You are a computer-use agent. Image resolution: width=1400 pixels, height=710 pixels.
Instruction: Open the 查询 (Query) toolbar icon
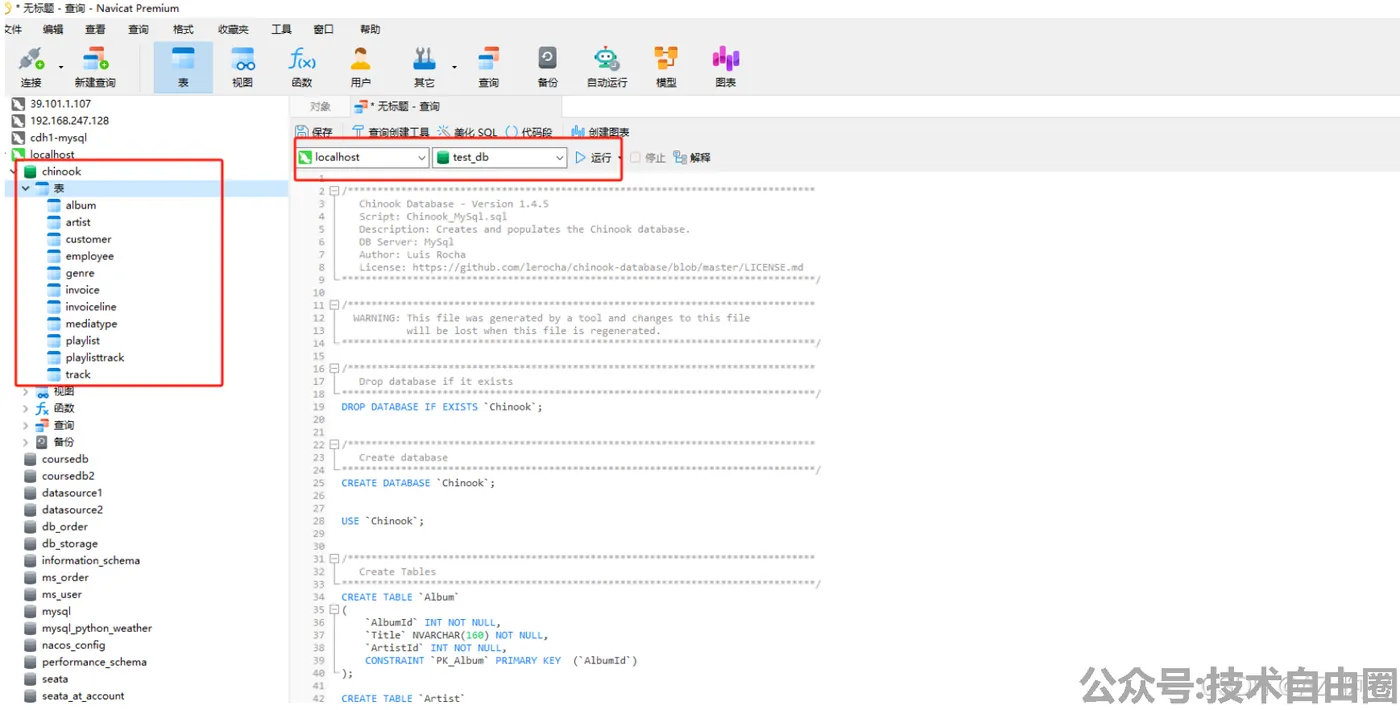click(488, 67)
